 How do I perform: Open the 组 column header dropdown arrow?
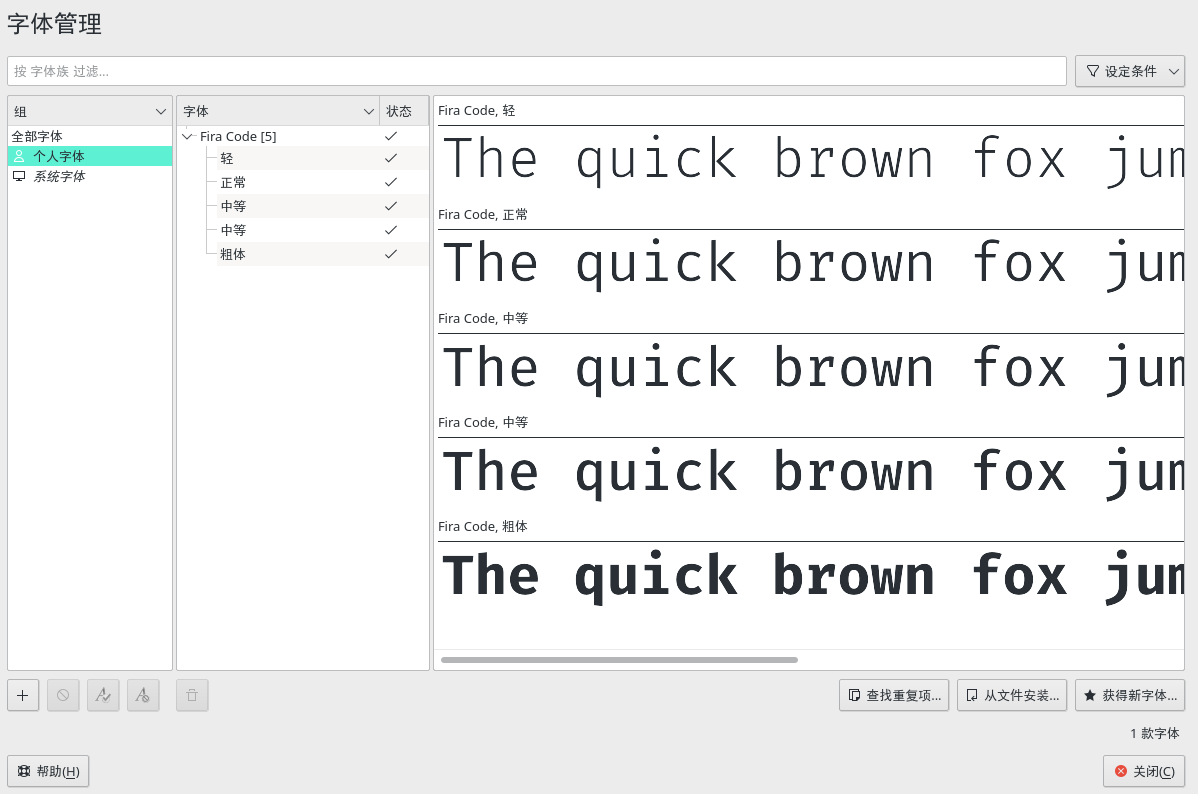click(x=160, y=112)
